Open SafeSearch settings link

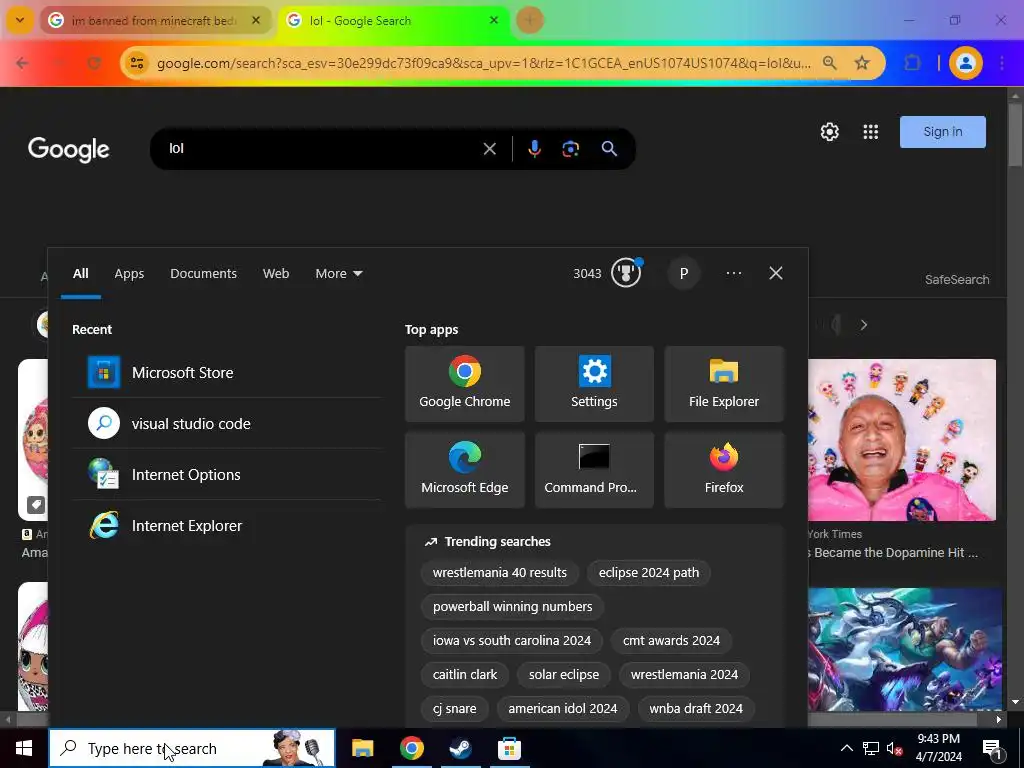[957, 280]
